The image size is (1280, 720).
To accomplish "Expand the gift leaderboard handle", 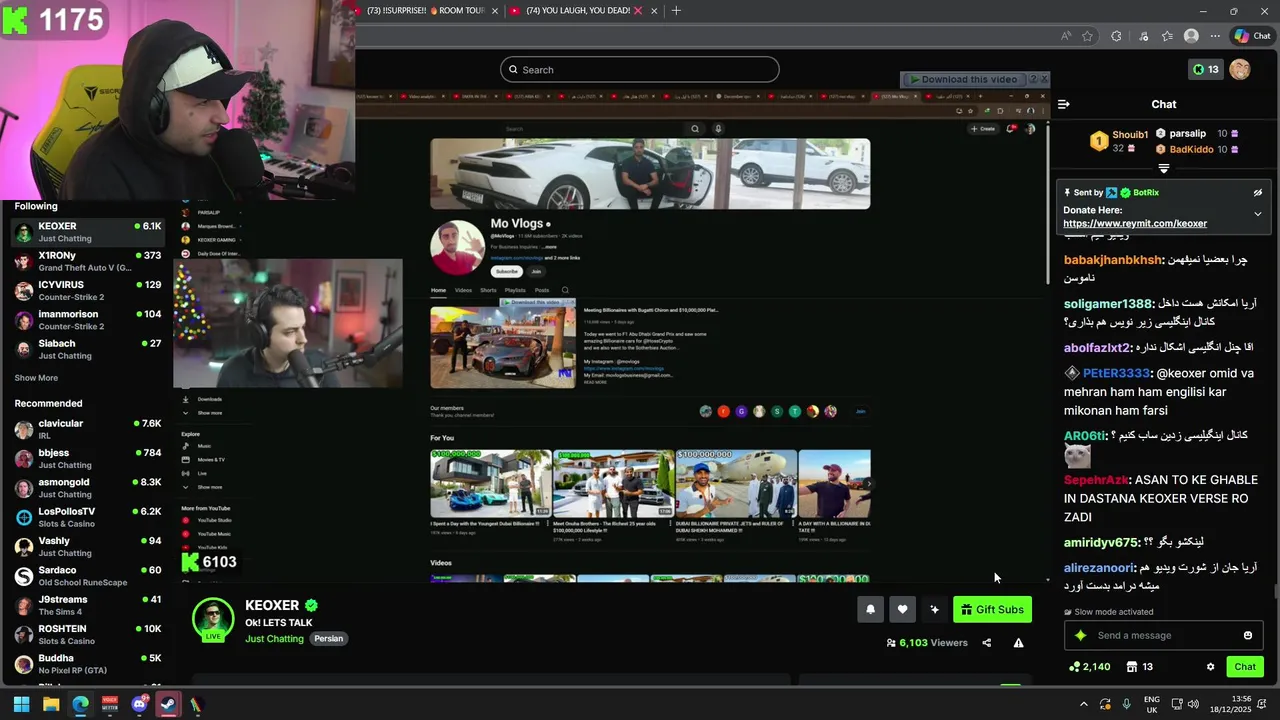I will click(1163, 169).
